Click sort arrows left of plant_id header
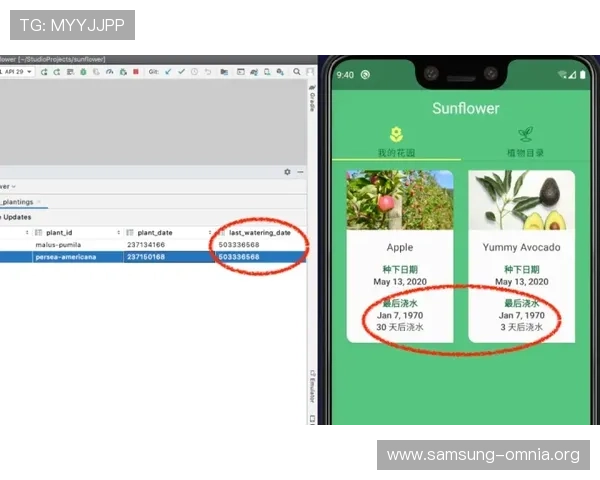The width and height of the screenshot is (600, 480). coord(27,232)
